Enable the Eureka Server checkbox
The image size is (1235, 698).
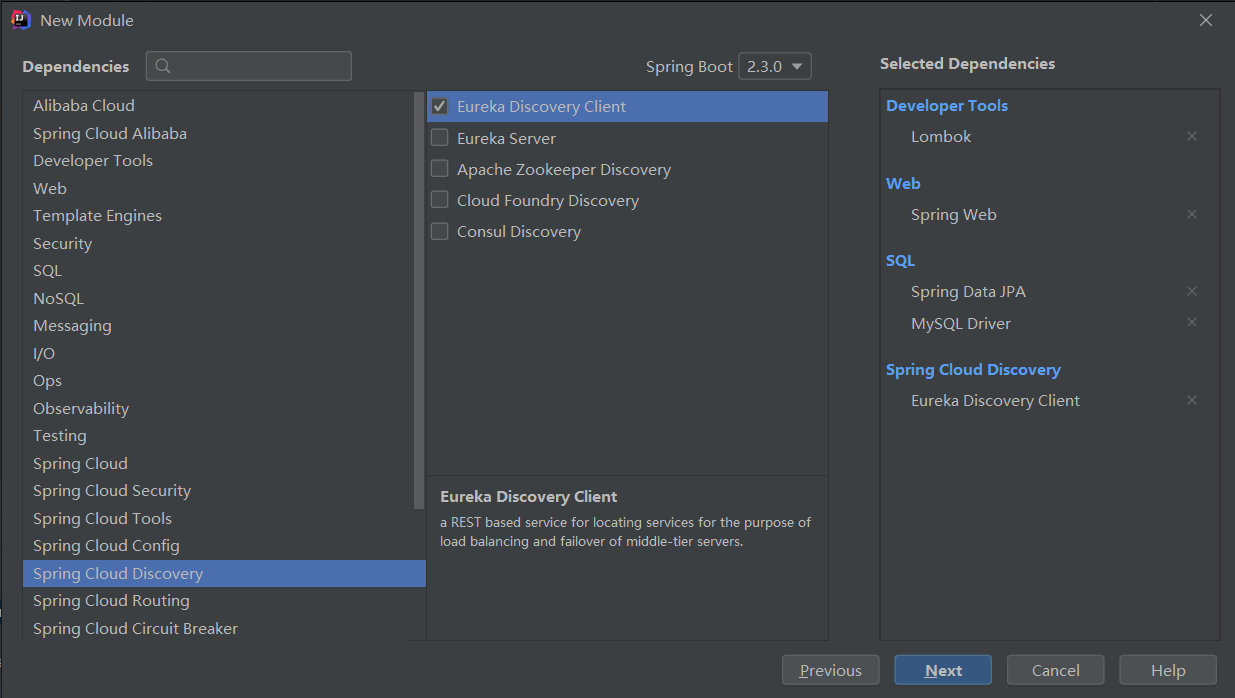(x=439, y=138)
